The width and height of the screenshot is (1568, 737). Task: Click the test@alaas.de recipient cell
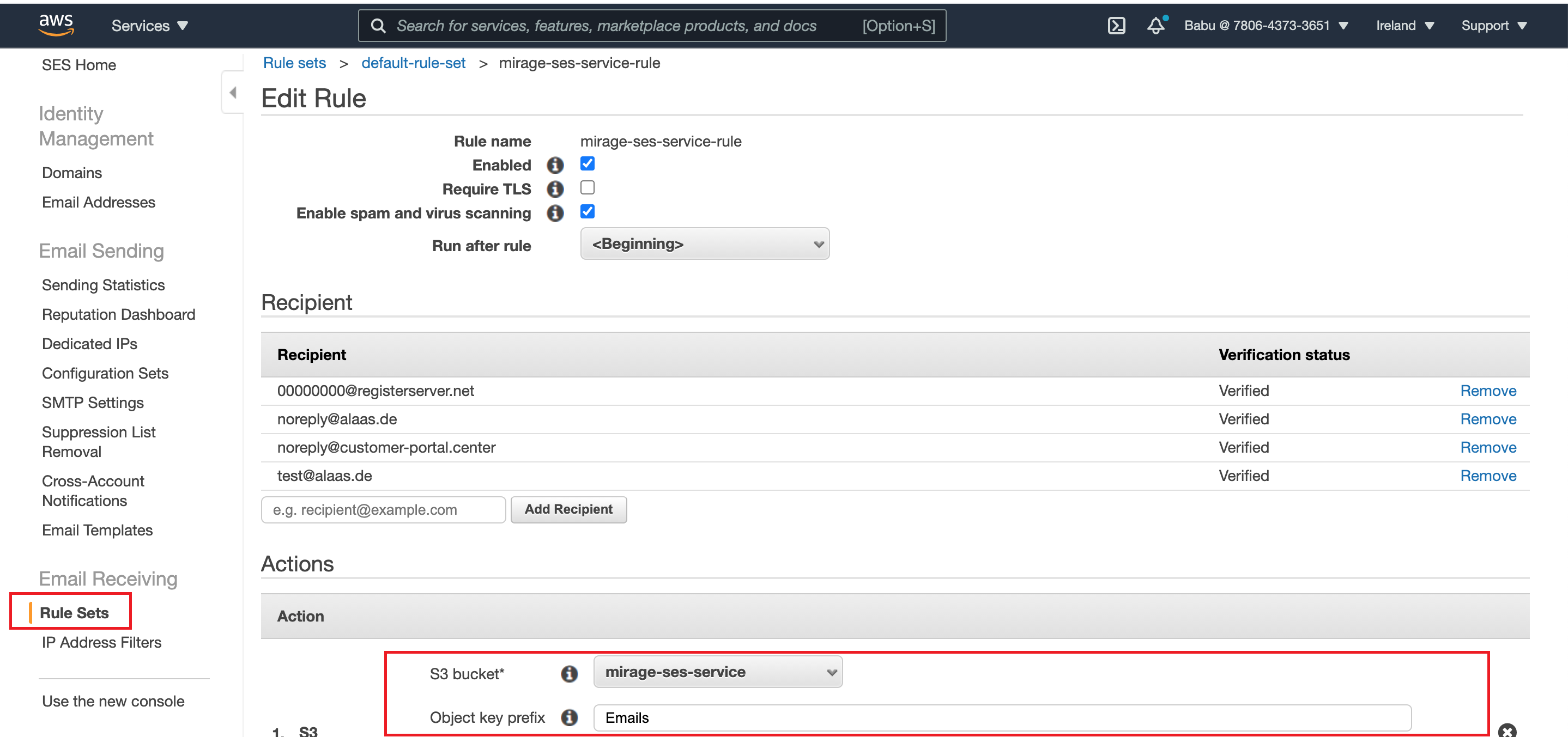324,476
